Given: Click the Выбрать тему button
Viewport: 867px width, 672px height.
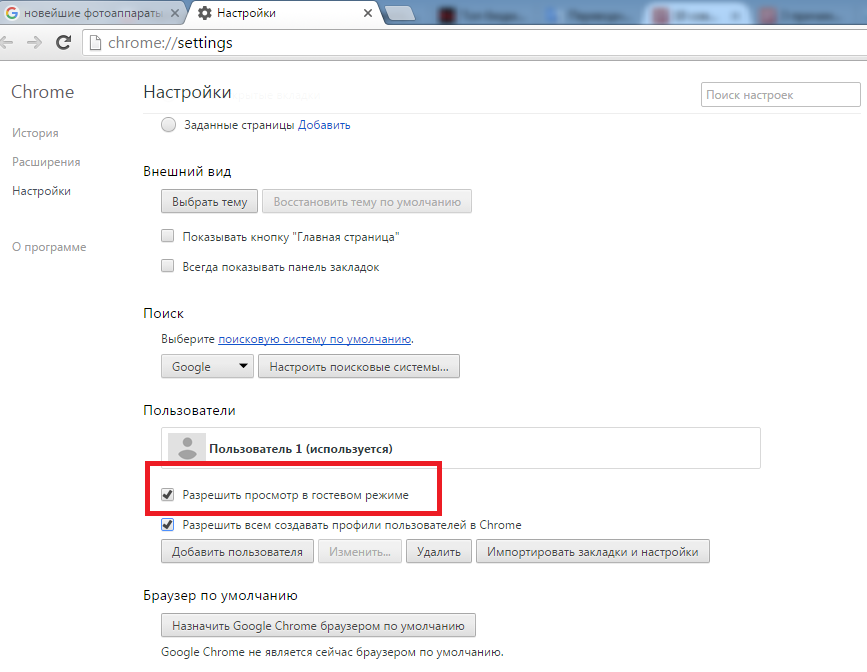Looking at the screenshot, I should pos(210,201).
